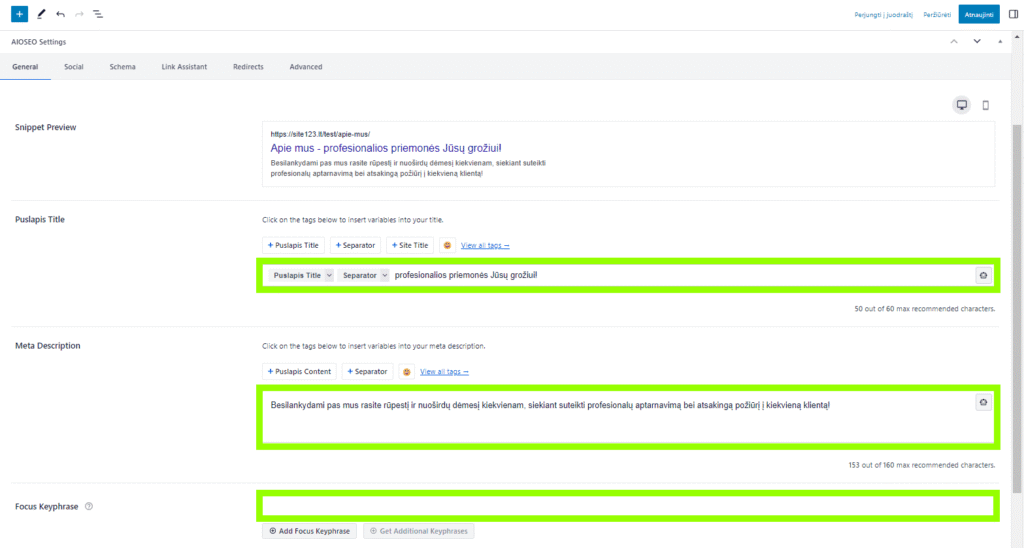Image resolution: width=1024 pixels, height=548 pixels.
Task: Switch snippet preview to mobile view
Action: point(986,105)
